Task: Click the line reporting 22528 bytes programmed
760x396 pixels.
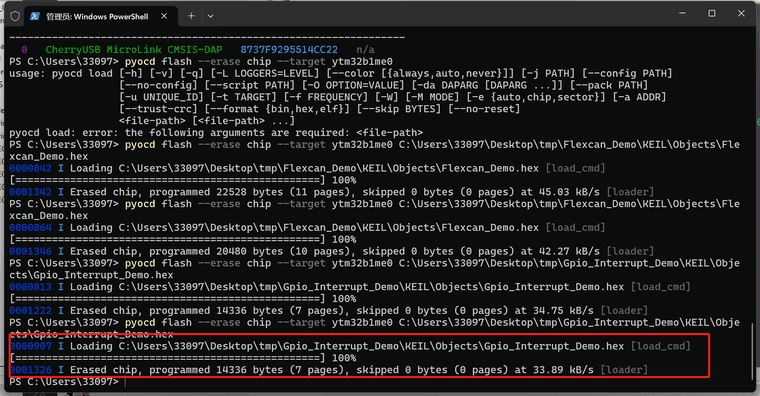Action: pyautogui.click(x=332, y=192)
